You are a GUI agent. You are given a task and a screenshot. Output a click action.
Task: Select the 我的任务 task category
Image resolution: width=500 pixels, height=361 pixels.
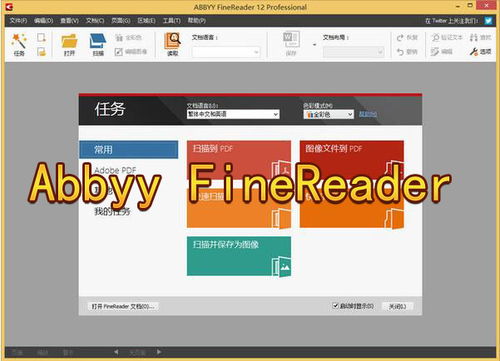point(112,211)
